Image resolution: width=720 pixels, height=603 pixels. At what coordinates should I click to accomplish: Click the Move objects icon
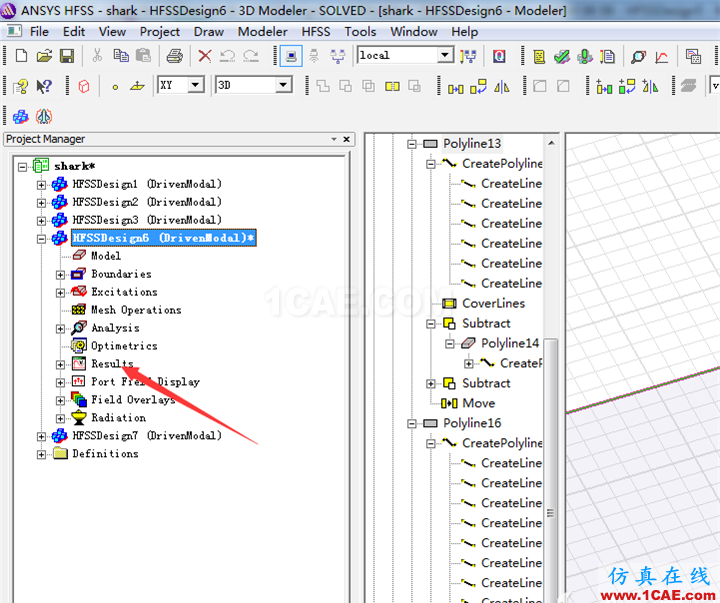[x=456, y=89]
